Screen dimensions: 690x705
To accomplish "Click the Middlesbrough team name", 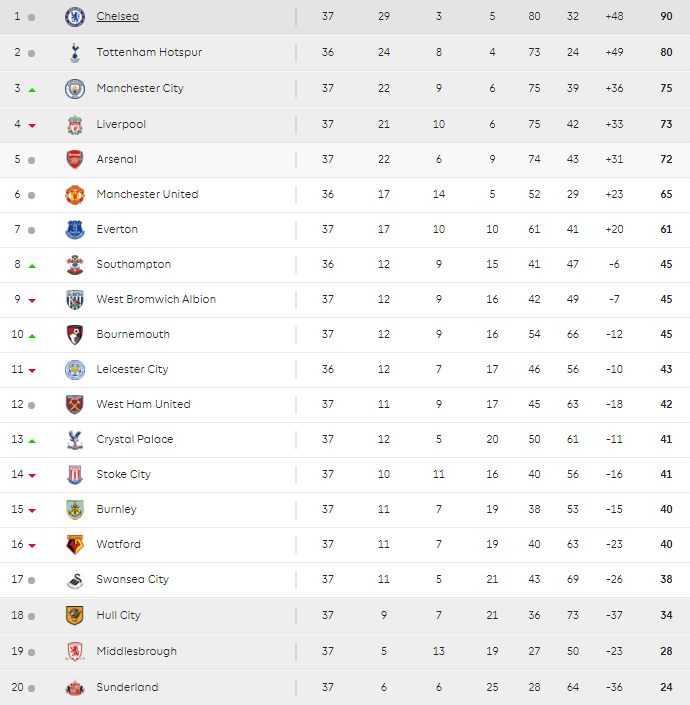I will point(137,651).
